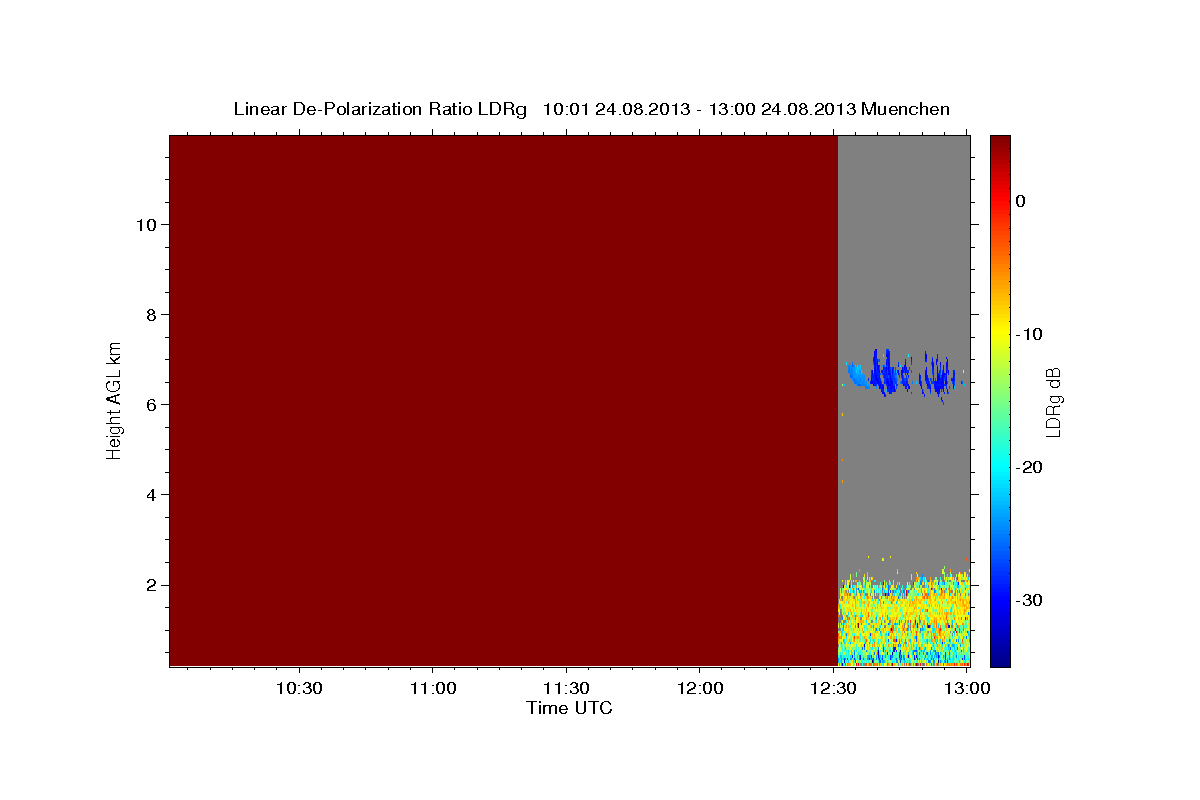This screenshot has width=1200, height=800.
Task: Click the height tick label 8
Action: coord(149,315)
